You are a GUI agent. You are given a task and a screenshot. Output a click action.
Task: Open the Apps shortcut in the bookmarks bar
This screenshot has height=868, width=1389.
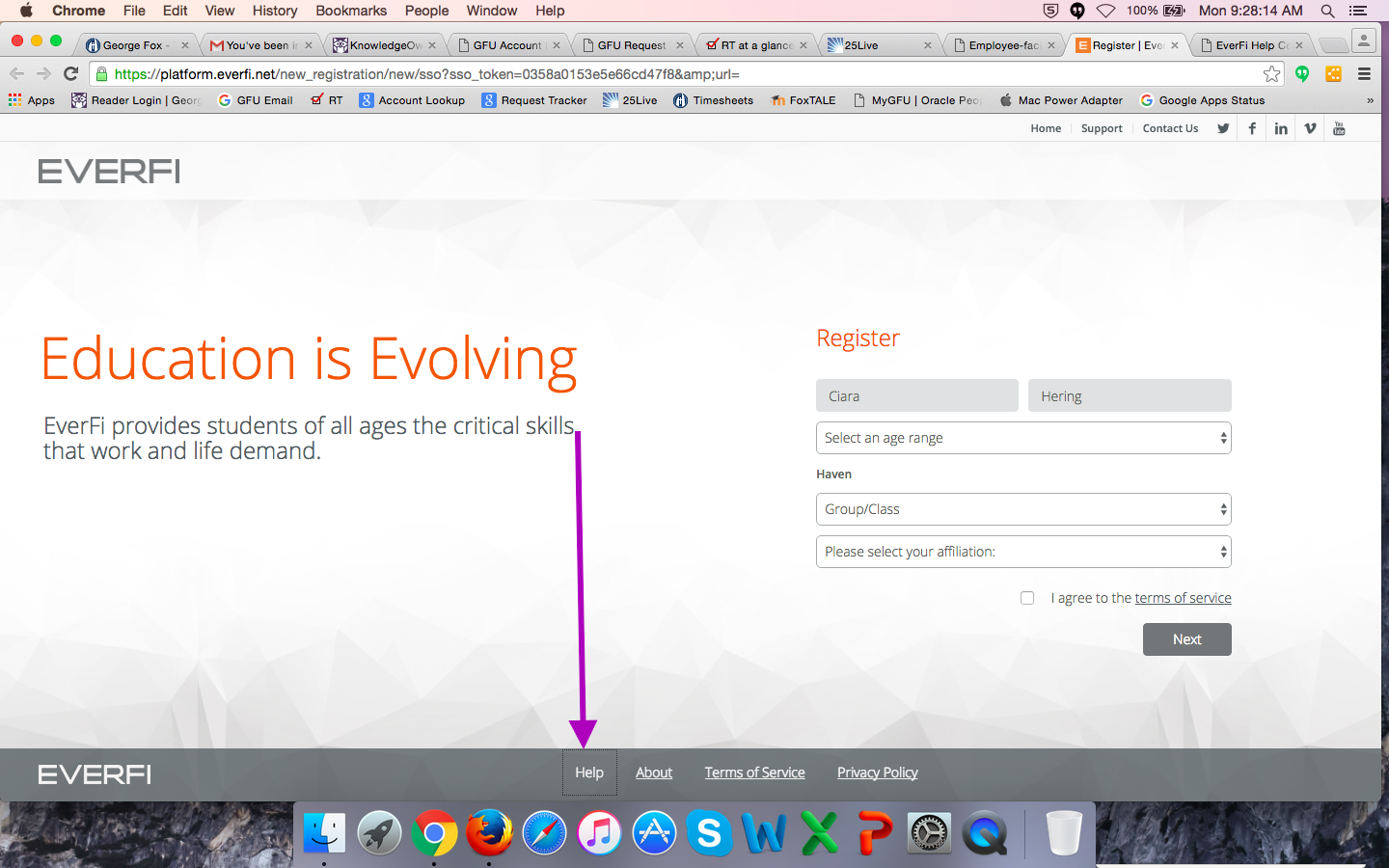pos(32,100)
